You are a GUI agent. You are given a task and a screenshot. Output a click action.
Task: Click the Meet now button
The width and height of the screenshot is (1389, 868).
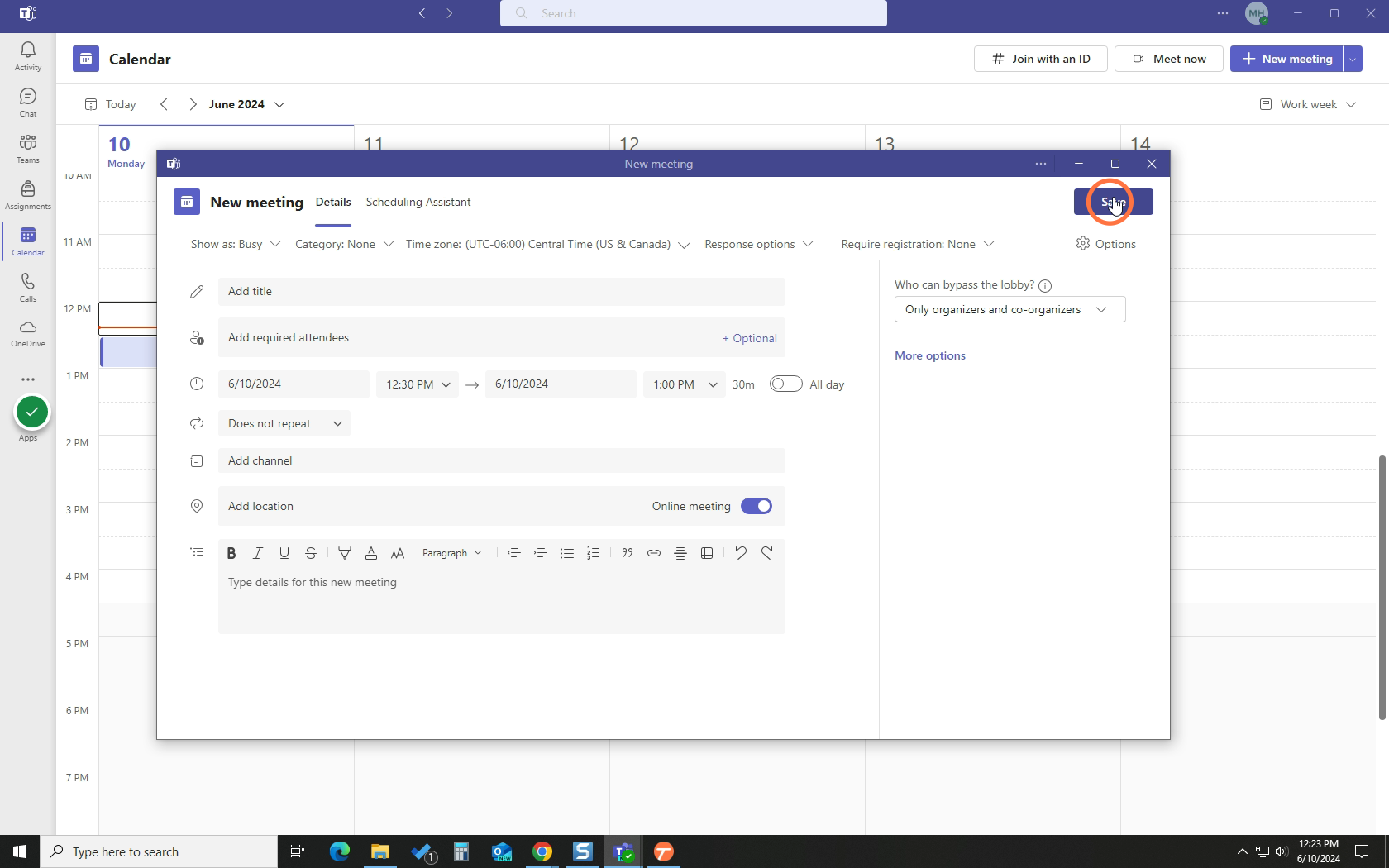click(x=1168, y=59)
